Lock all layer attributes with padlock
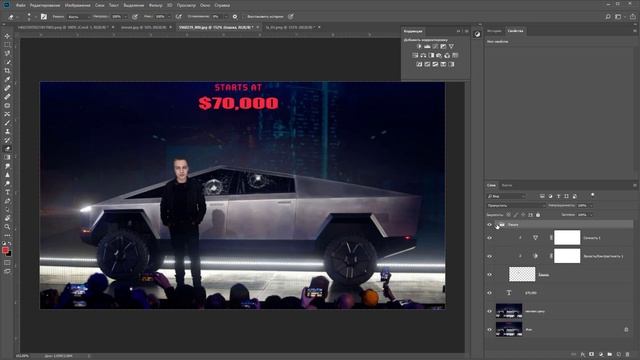This screenshot has height=360, width=640. click(x=538, y=215)
